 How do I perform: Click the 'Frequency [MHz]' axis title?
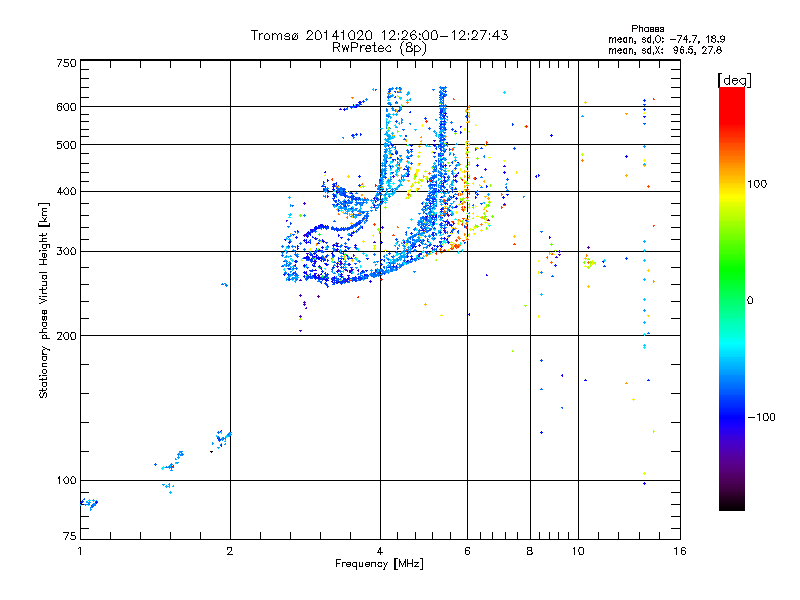379,564
